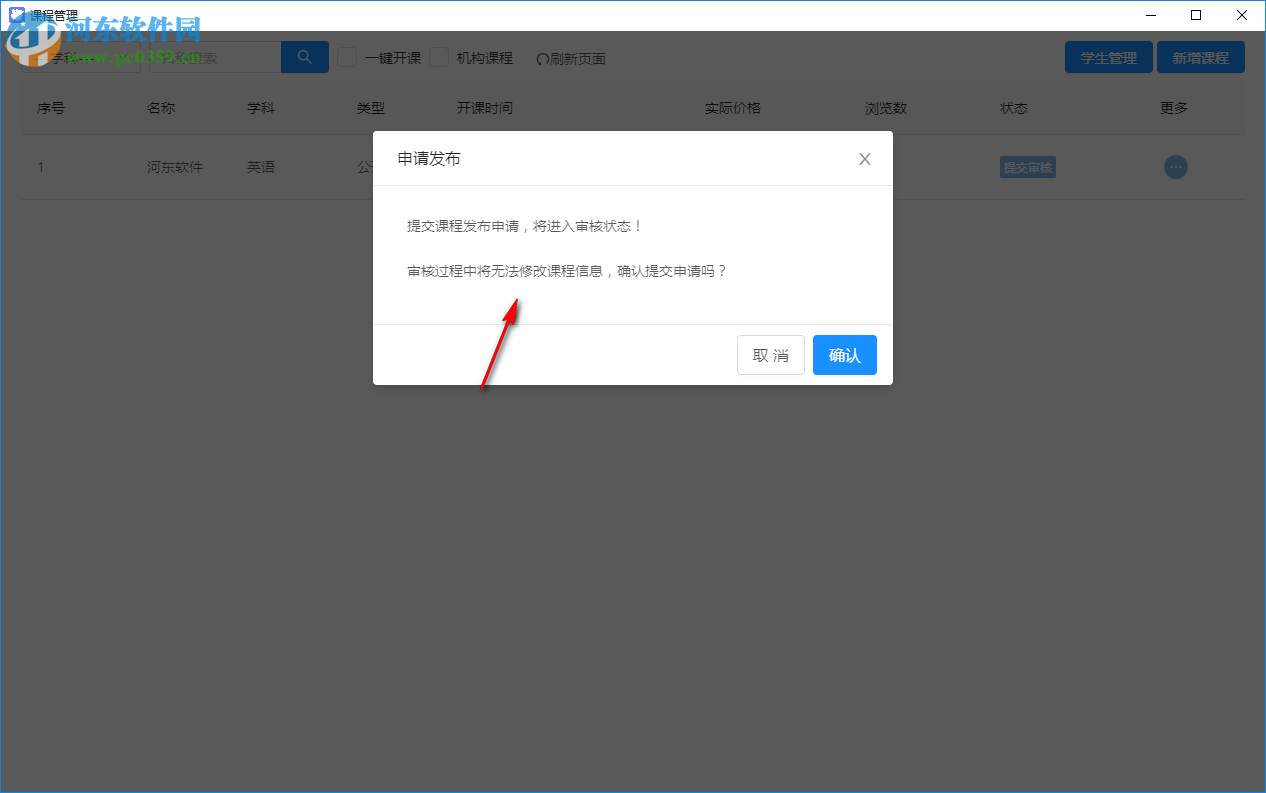The width and height of the screenshot is (1266, 793).
Task: Click inside the keyword search input field
Action: point(215,57)
